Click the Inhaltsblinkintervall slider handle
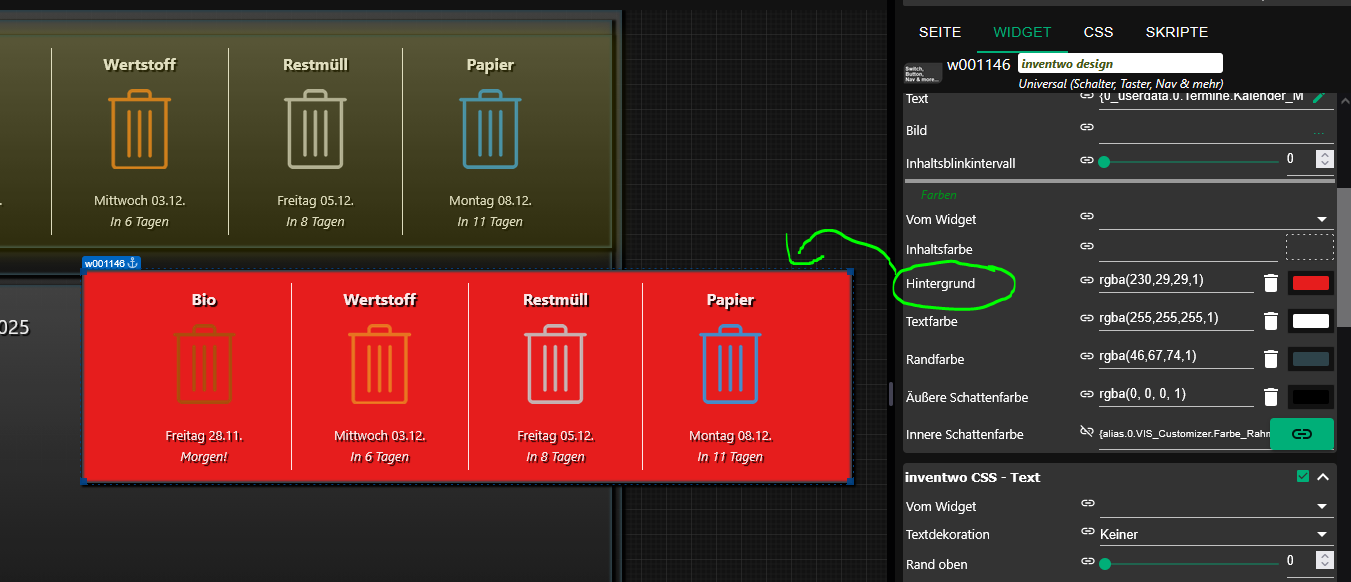This screenshot has height=582, width=1351. [1104, 161]
